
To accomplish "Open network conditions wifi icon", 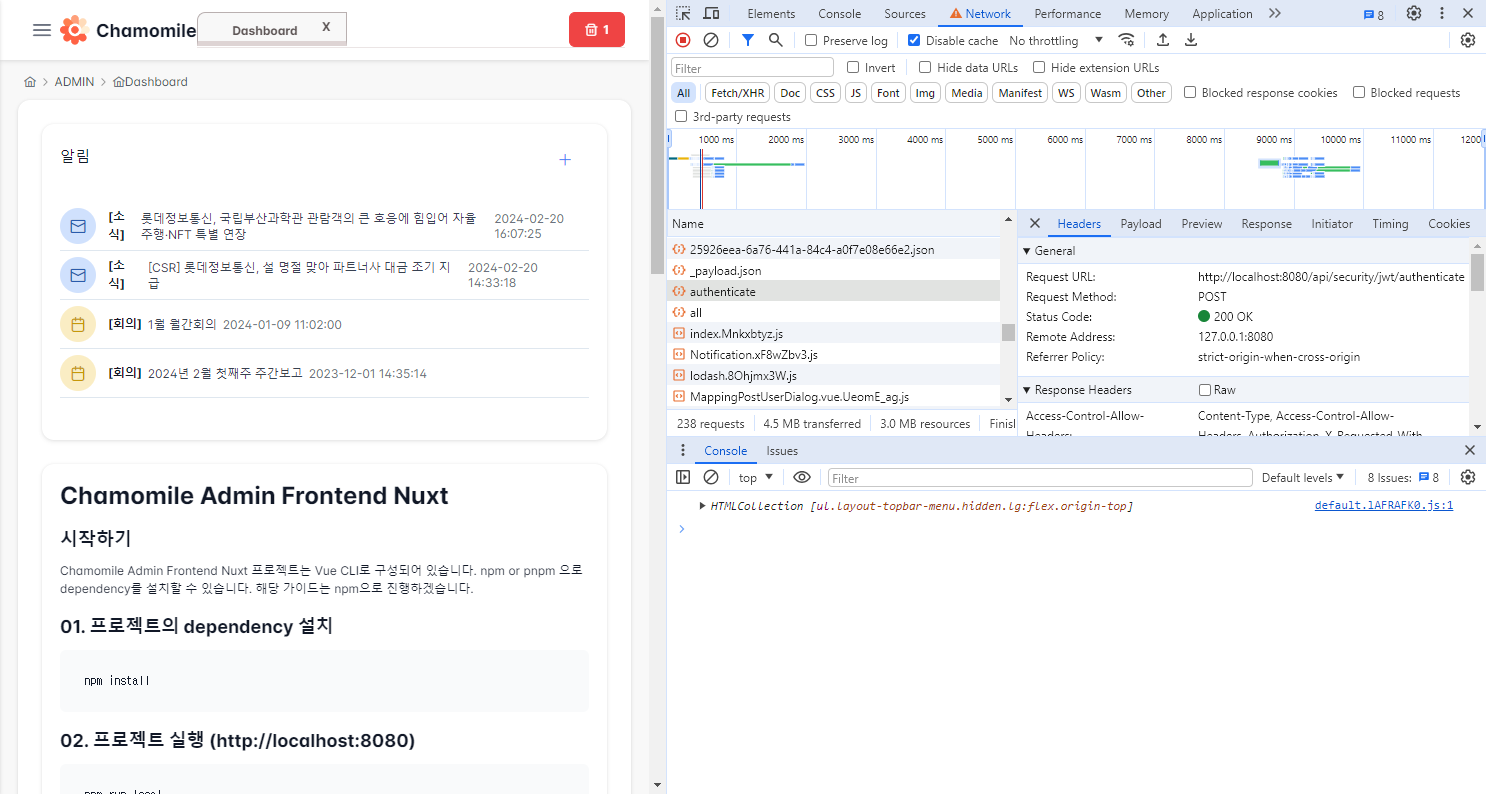I will click(x=1127, y=40).
